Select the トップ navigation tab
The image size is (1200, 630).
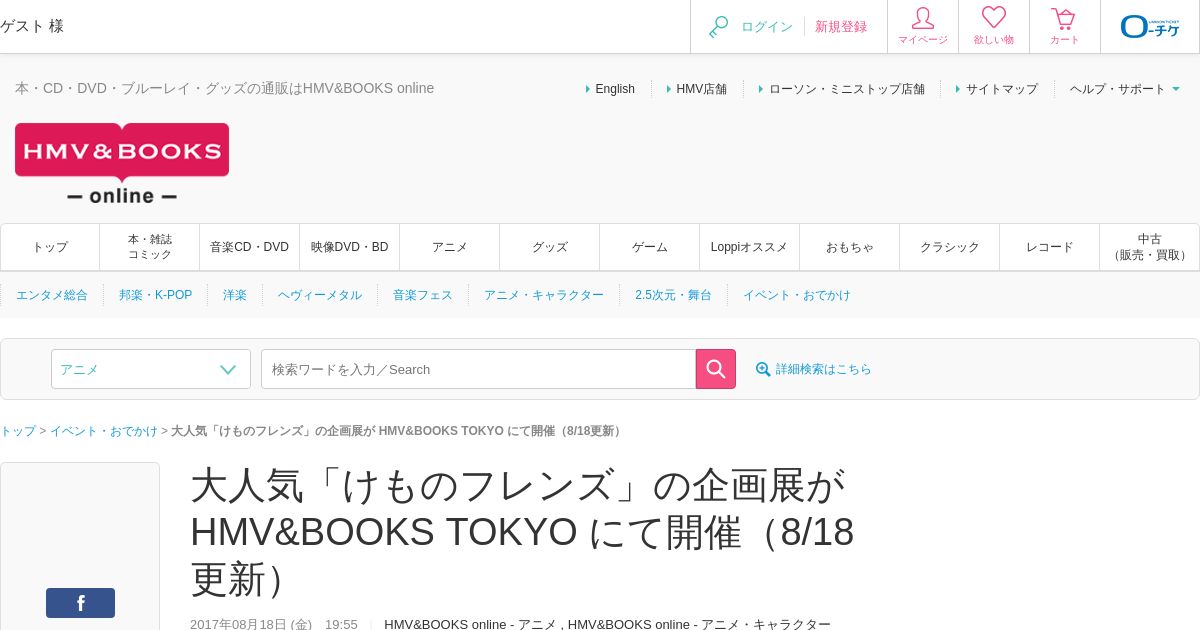click(50, 247)
